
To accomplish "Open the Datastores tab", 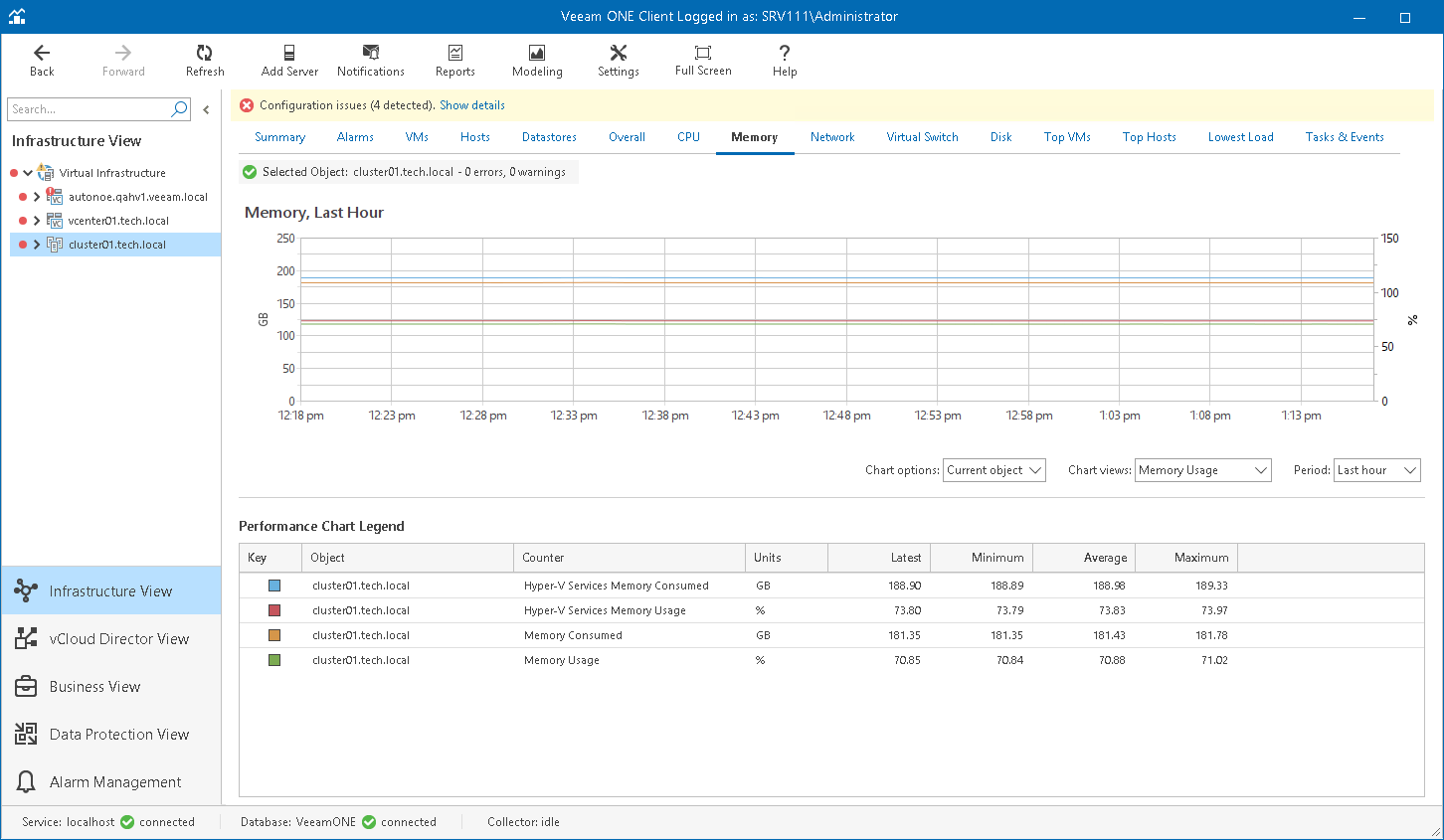I will click(x=549, y=137).
